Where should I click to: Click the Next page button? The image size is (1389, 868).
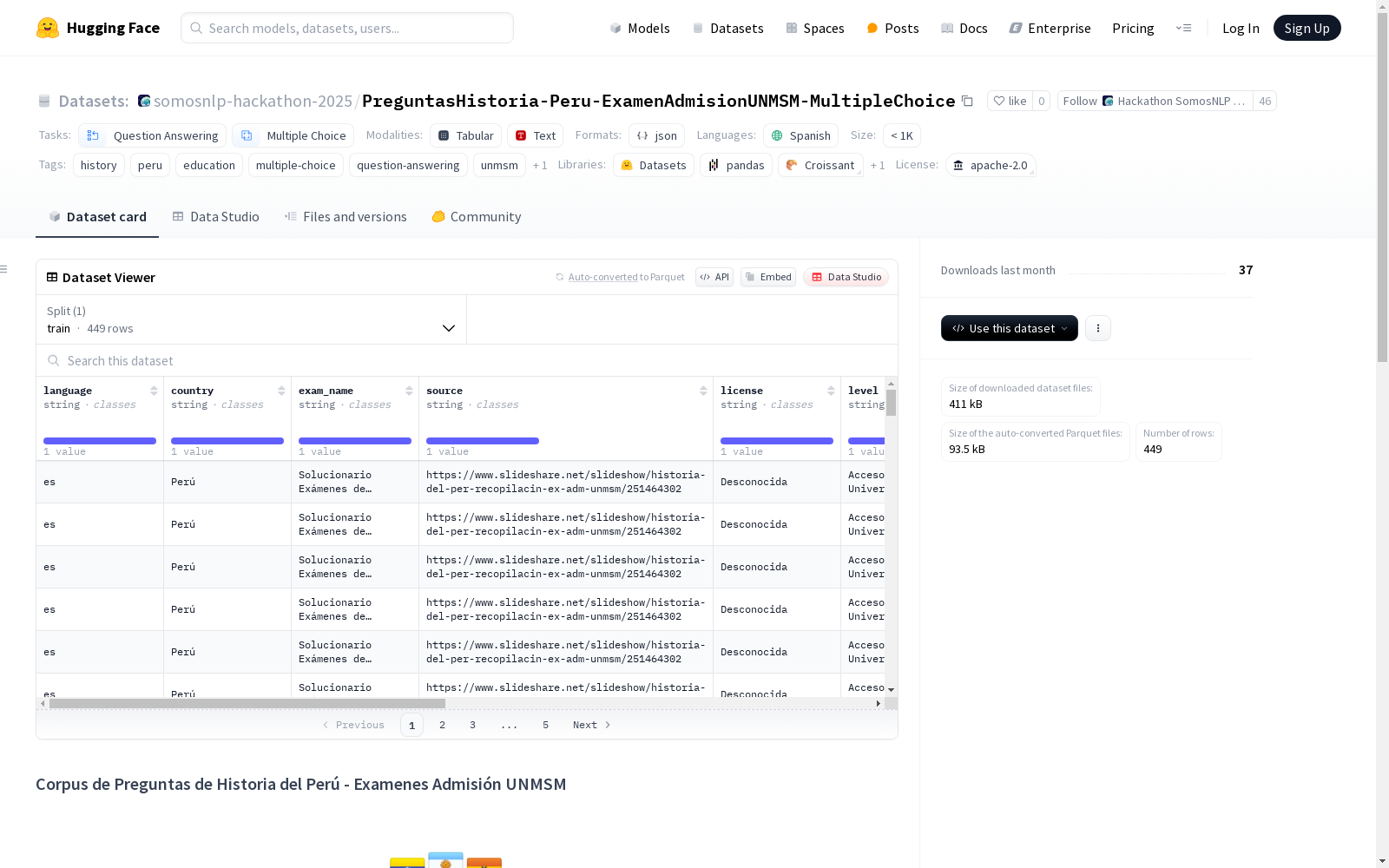(591, 725)
